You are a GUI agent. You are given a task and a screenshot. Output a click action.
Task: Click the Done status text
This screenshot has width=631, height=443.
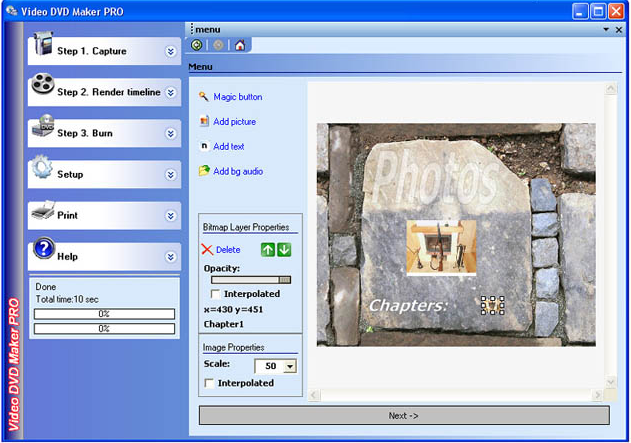(45, 287)
